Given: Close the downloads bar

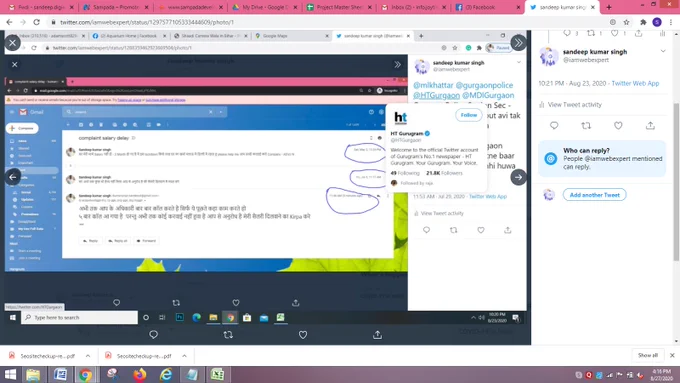Looking at the screenshot, I should click(672, 355).
